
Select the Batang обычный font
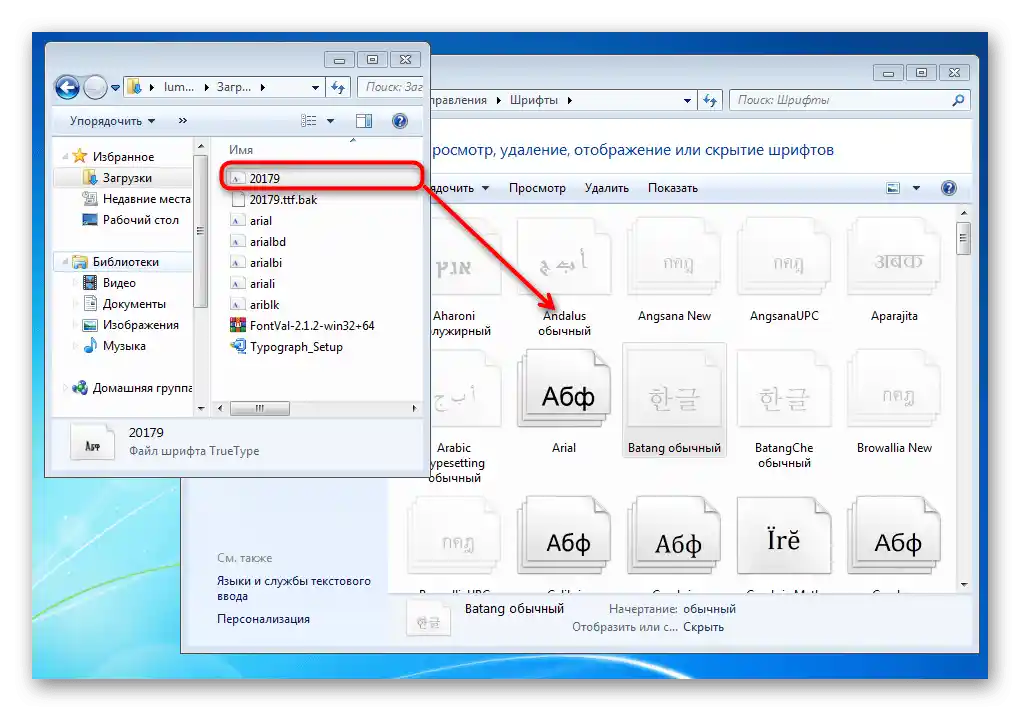(674, 401)
